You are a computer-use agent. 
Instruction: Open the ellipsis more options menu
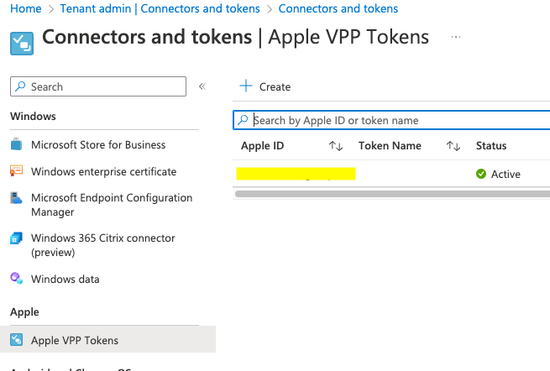(456, 36)
